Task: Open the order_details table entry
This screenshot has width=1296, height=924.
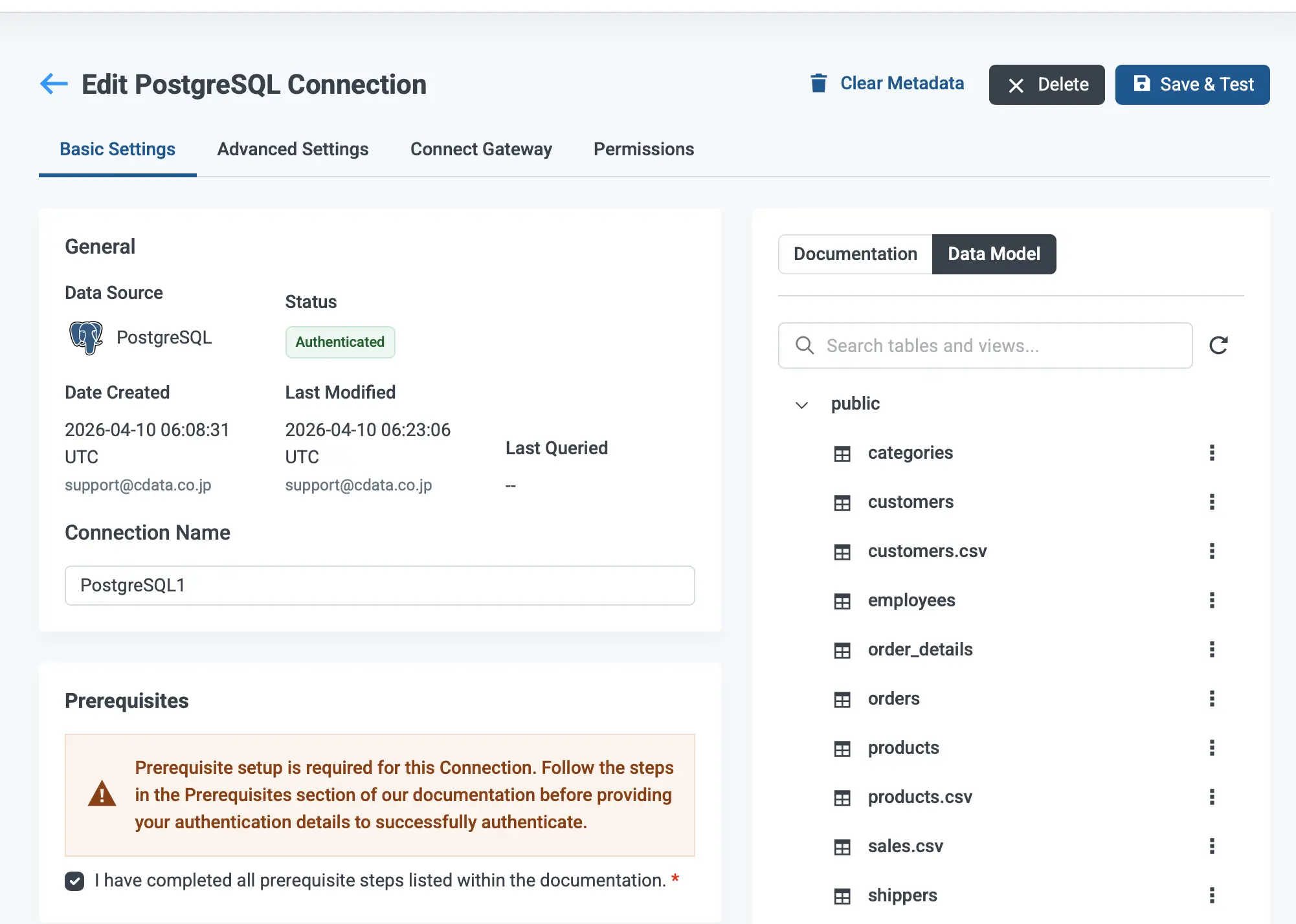Action: coord(920,650)
